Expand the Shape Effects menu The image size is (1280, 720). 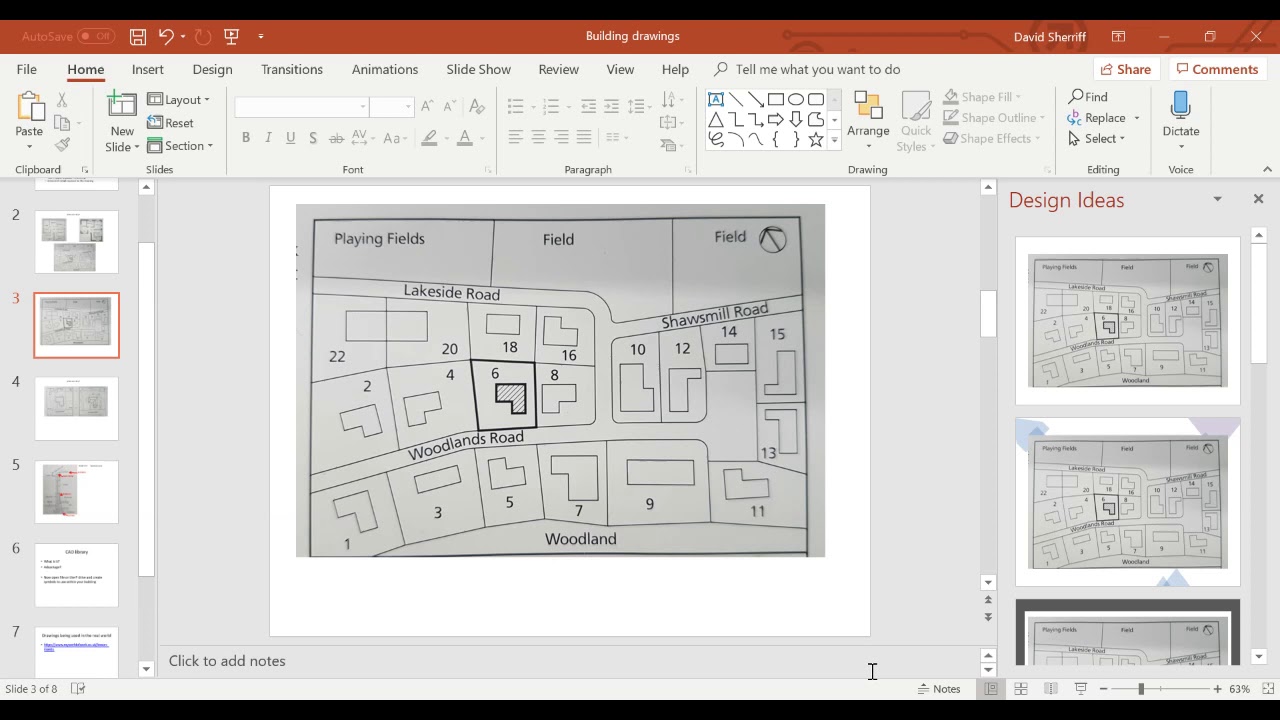click(993, 139)
